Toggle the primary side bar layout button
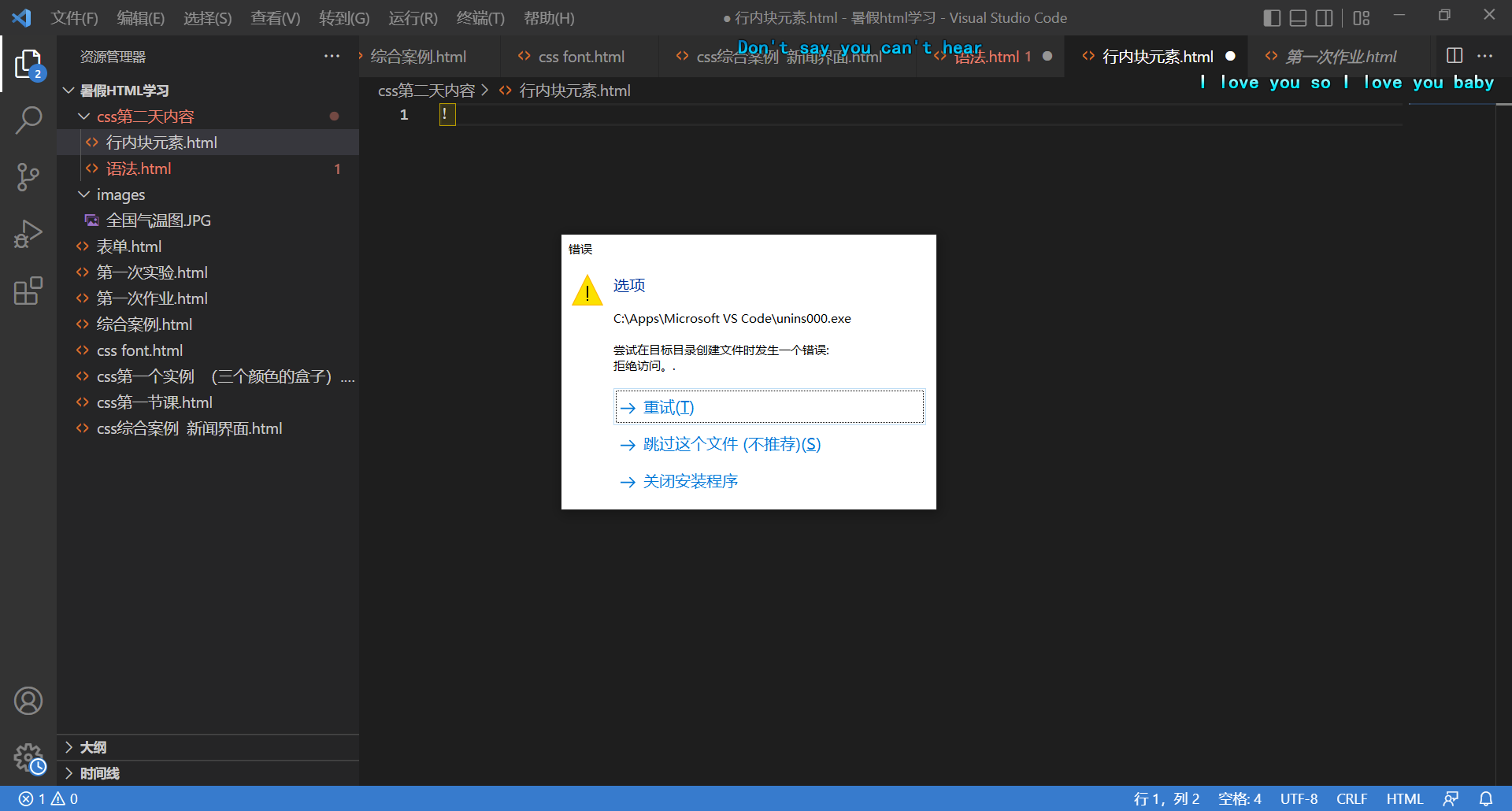 click(1271, 18)
